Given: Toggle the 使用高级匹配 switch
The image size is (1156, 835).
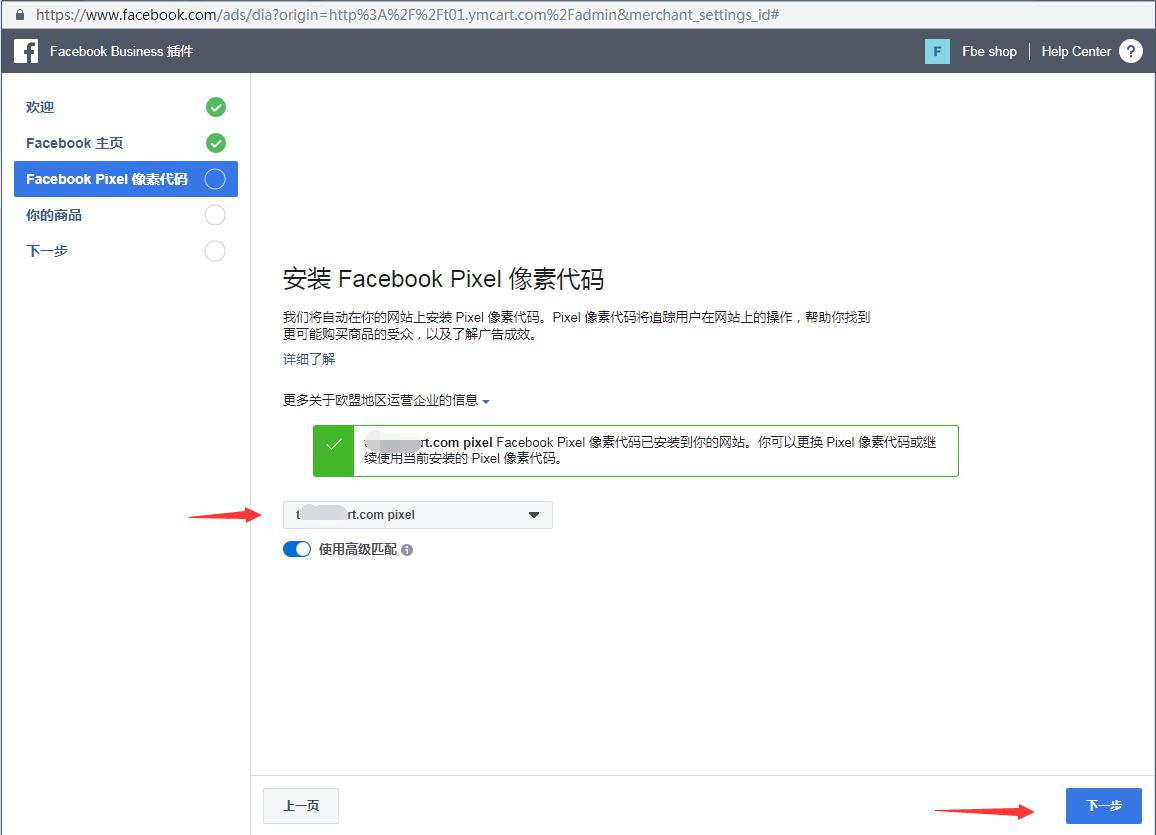Looking at the screenshot, I should tap(297, 549).
